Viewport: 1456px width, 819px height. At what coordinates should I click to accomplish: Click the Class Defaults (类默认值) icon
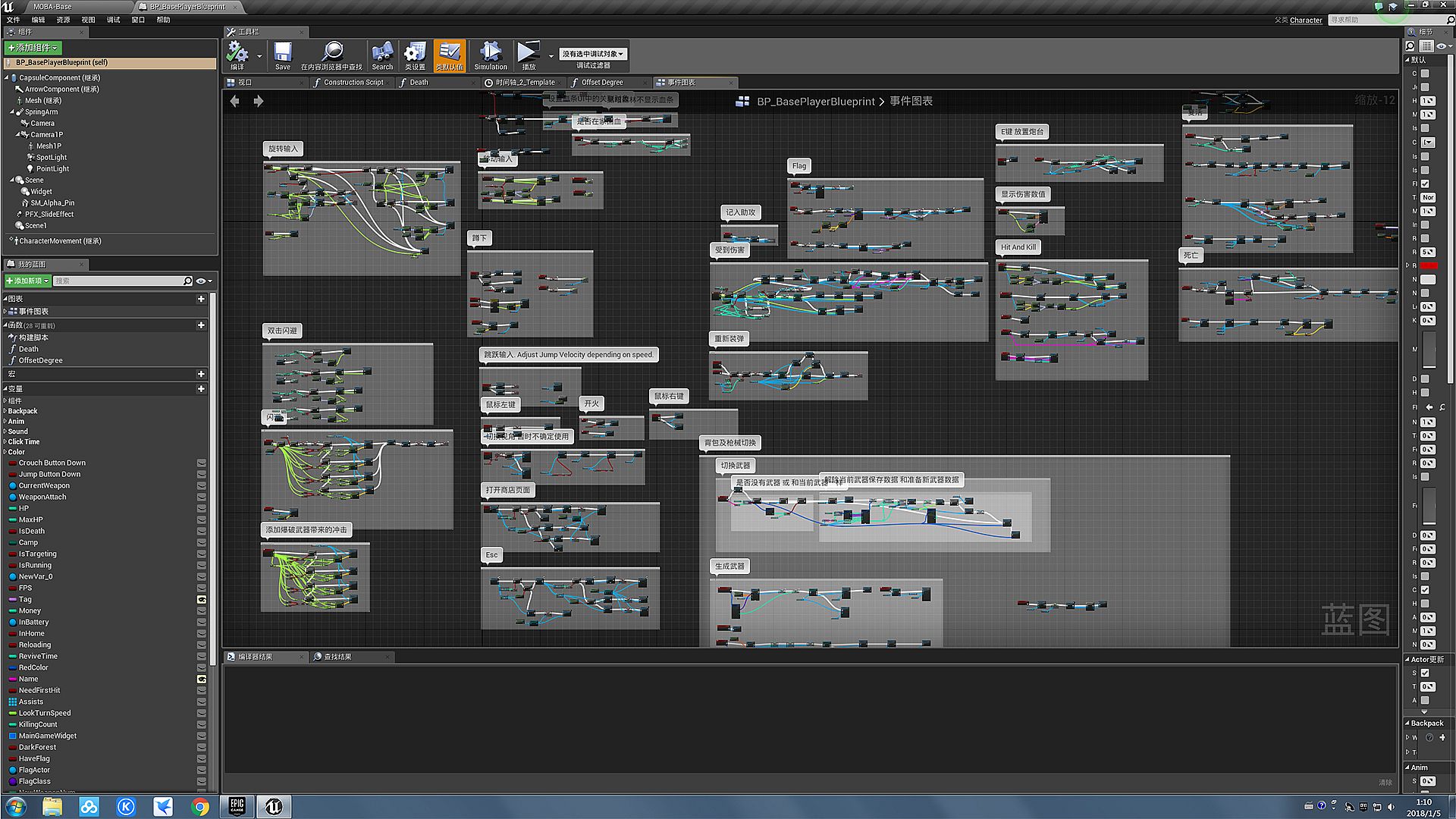(x=450, y=54)
